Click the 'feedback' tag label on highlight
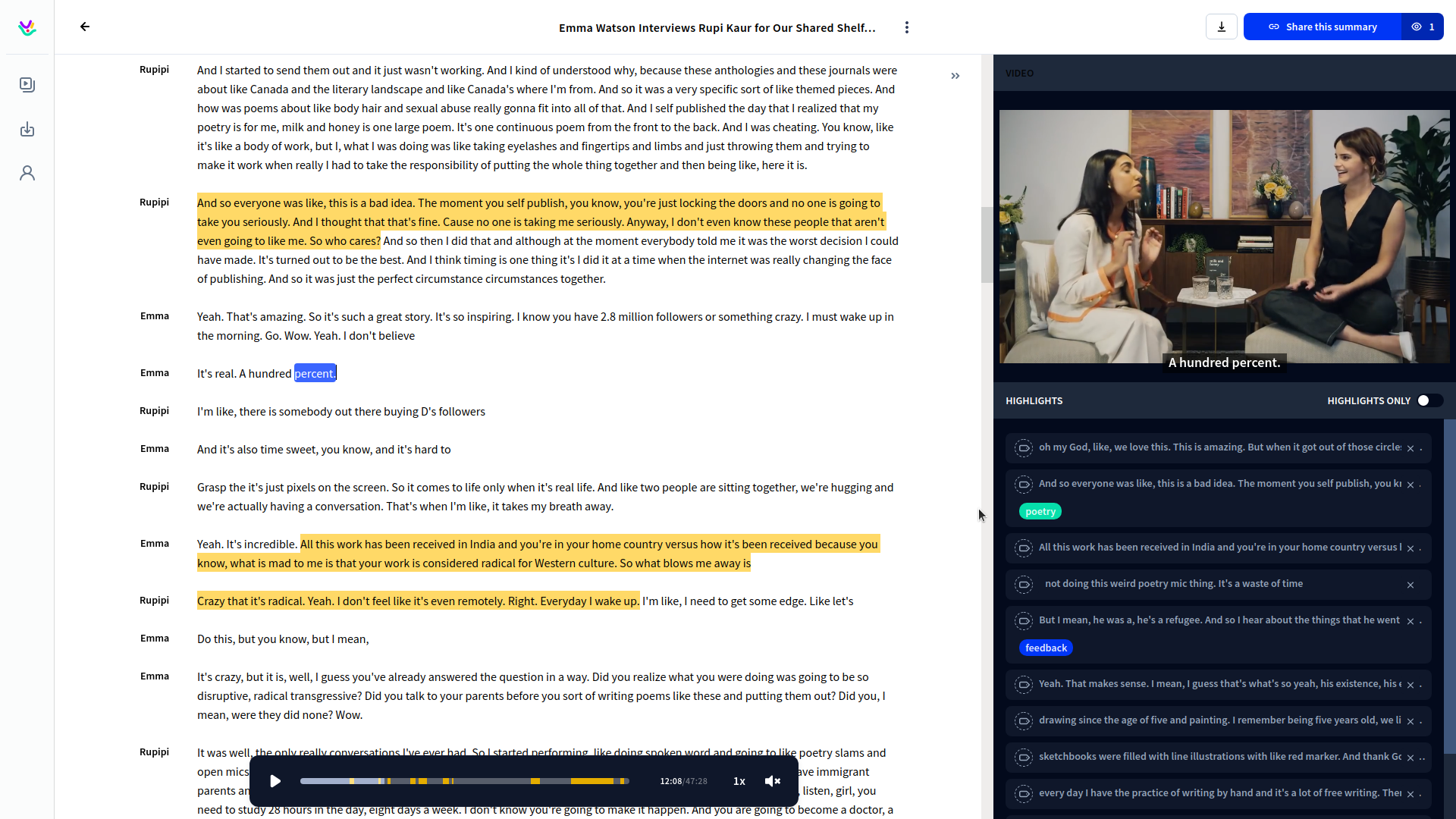This screenshot has width=1456, height=819. click(x=1046, y=647)
